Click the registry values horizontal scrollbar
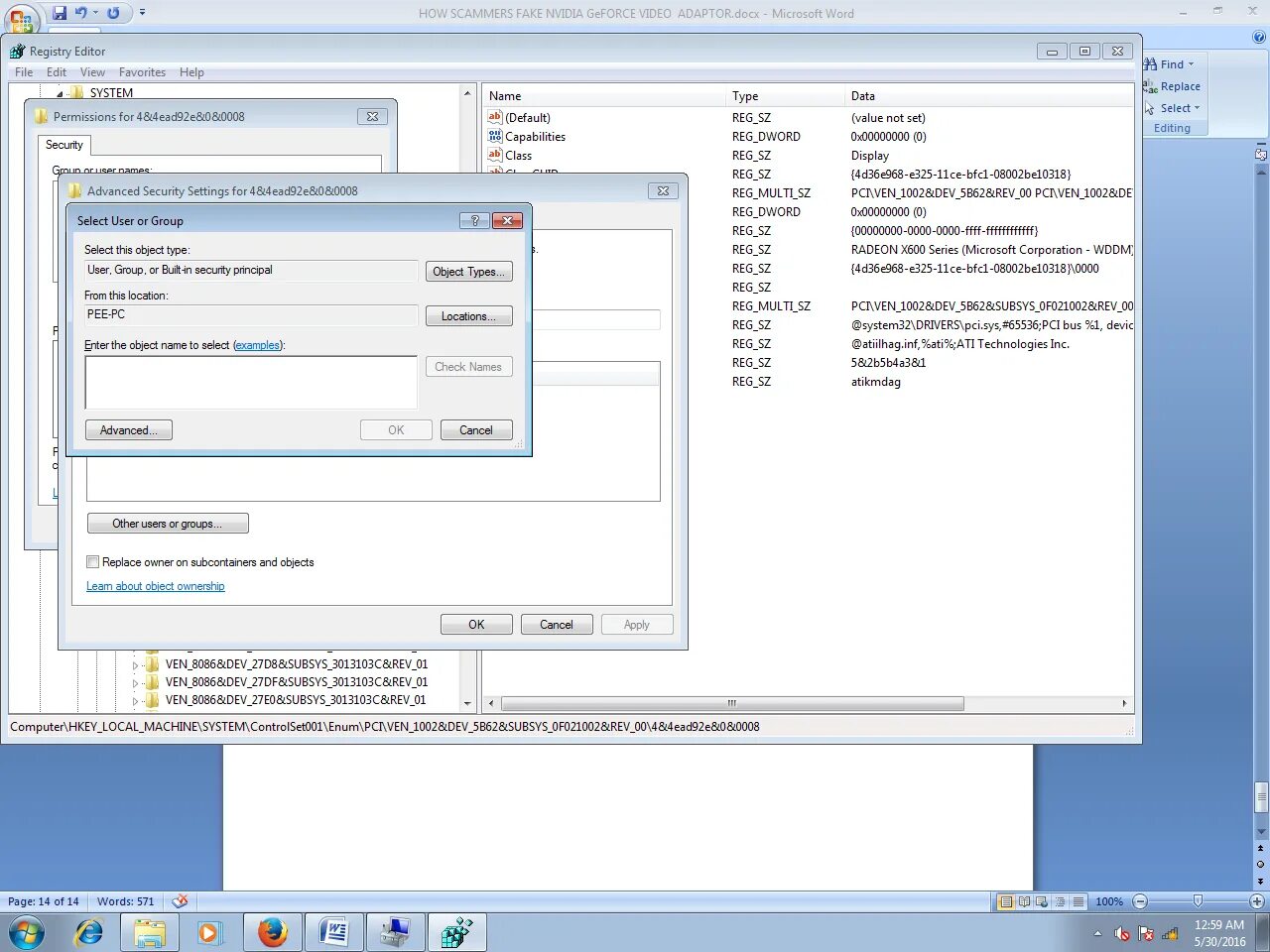This screenshot has width=1270, height=952. [732, 704]
